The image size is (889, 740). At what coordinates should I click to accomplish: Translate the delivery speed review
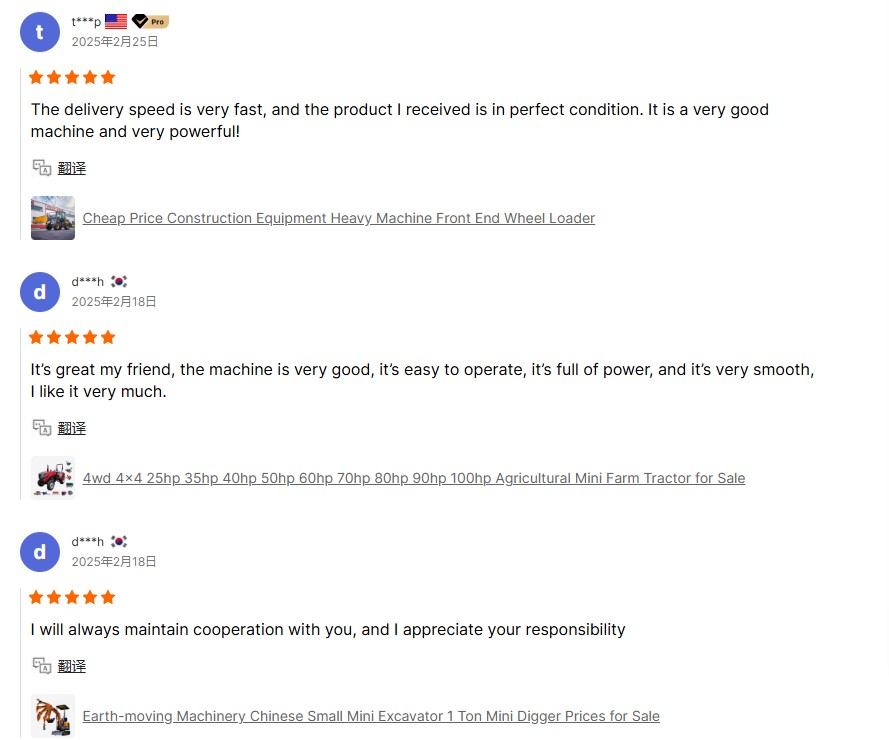point(72,168)
